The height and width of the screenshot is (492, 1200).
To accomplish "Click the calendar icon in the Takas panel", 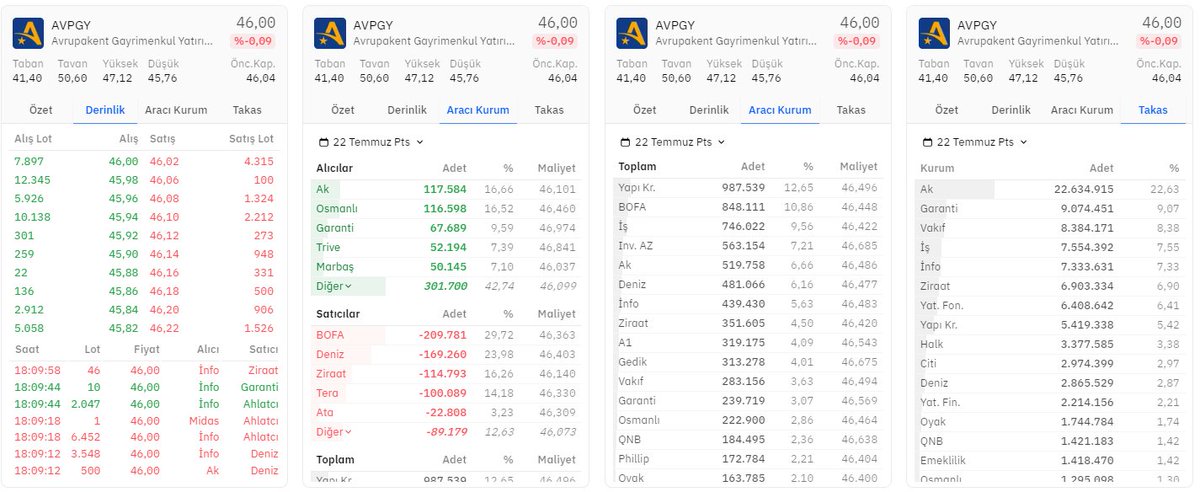I will click(927, 142).
